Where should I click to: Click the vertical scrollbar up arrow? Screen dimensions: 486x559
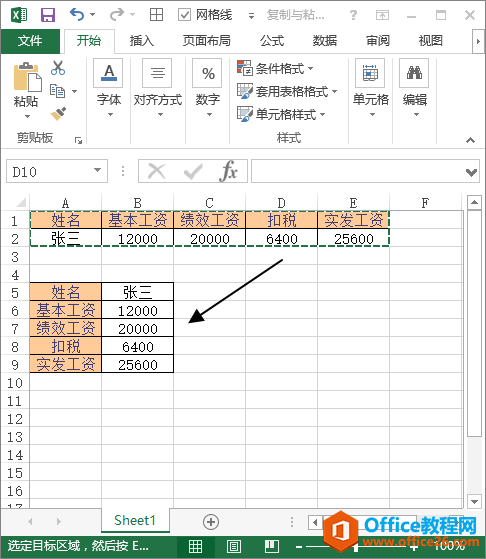(x=474, y=202)
